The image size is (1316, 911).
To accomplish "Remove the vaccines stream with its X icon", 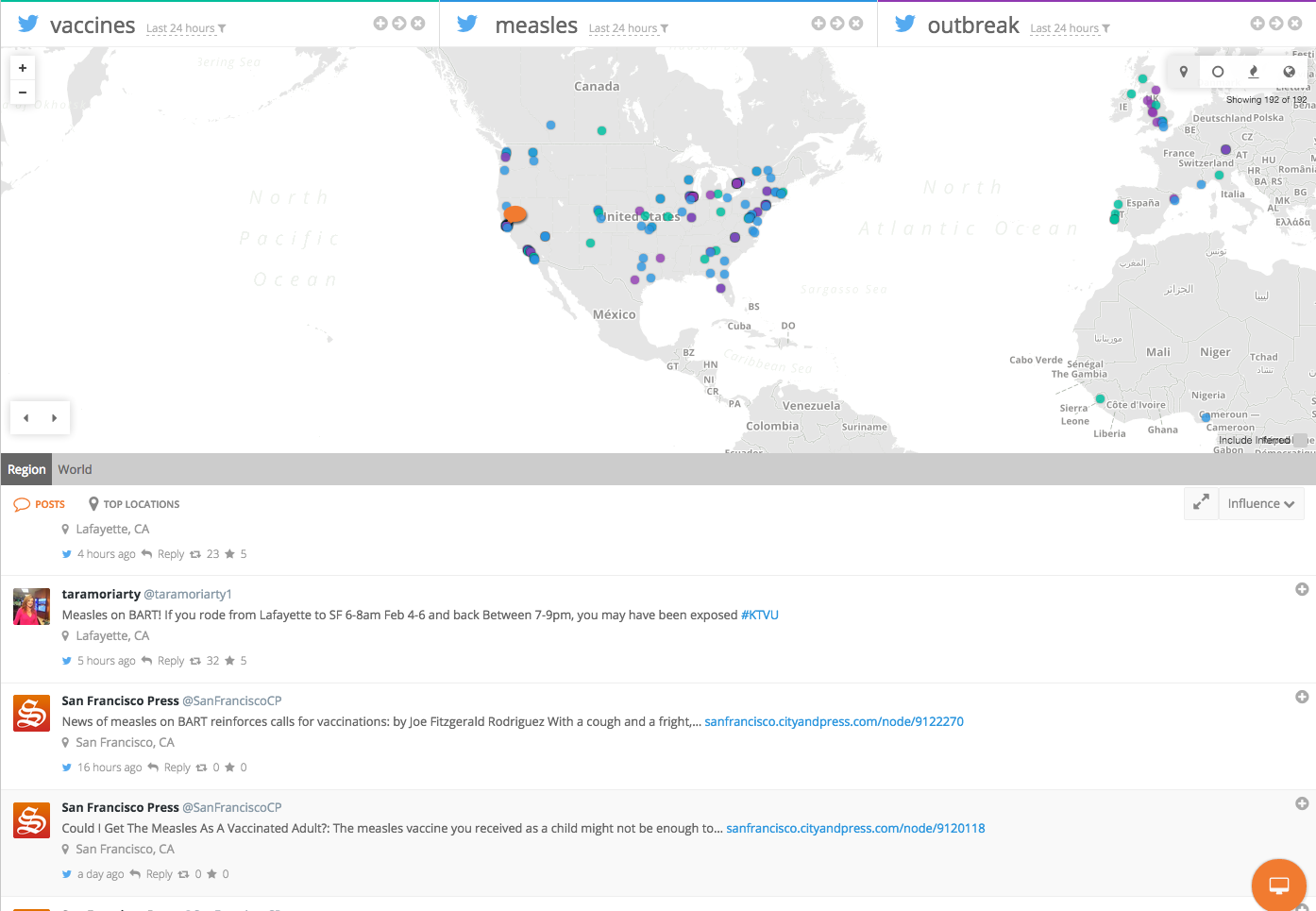I will [418, 24].
